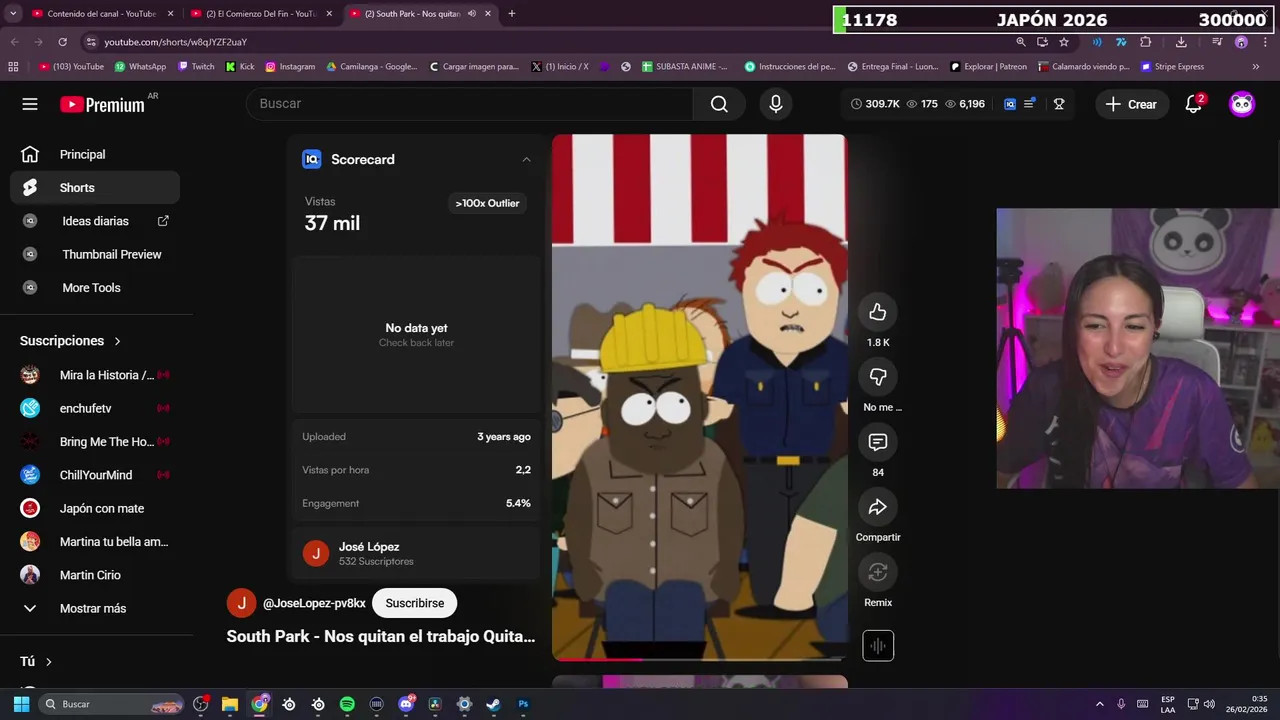1280x720 pixels.
Task: Open the notifications bell
Action: [x=1193, y=104]
